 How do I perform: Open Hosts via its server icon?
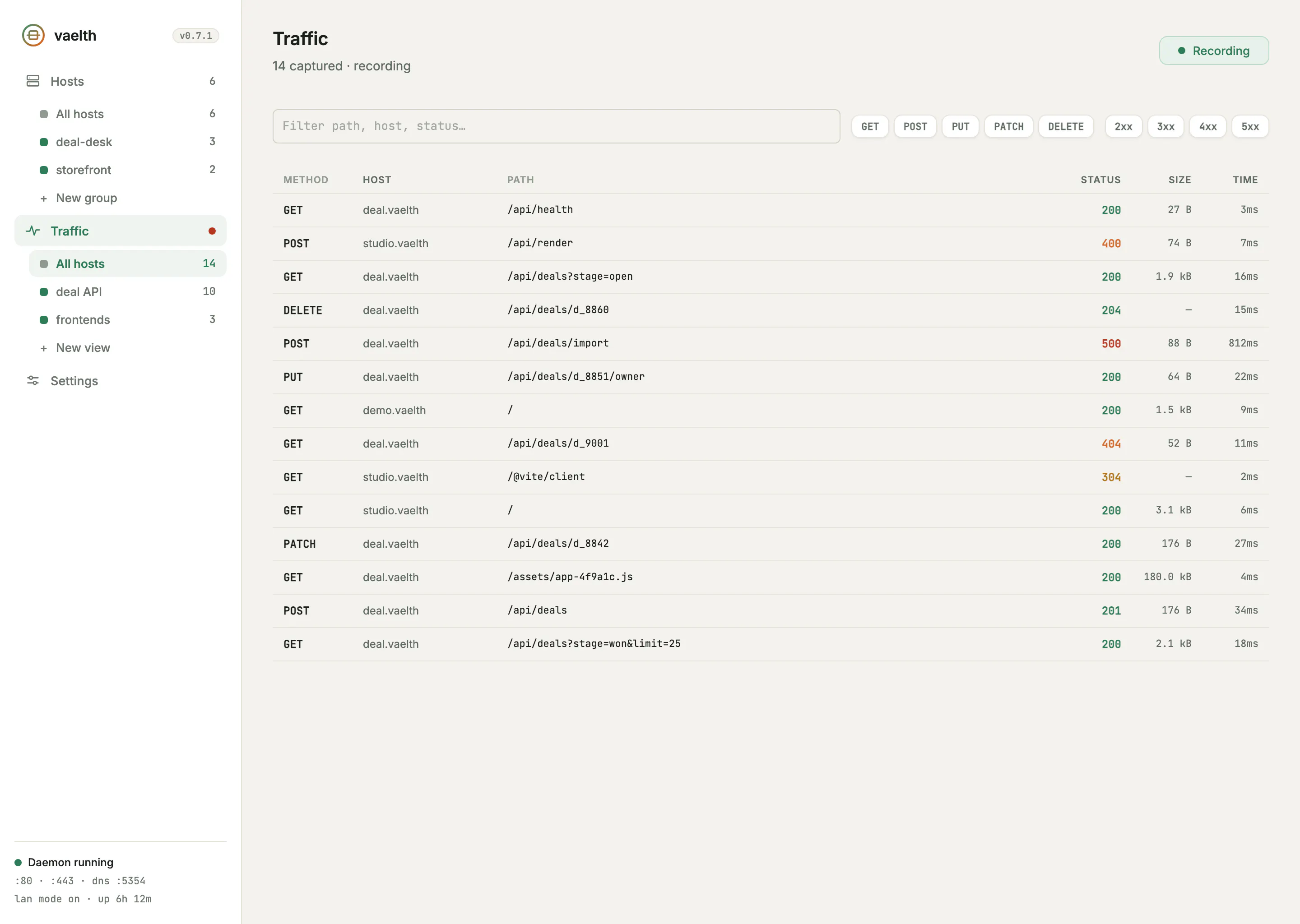point(33,81)
